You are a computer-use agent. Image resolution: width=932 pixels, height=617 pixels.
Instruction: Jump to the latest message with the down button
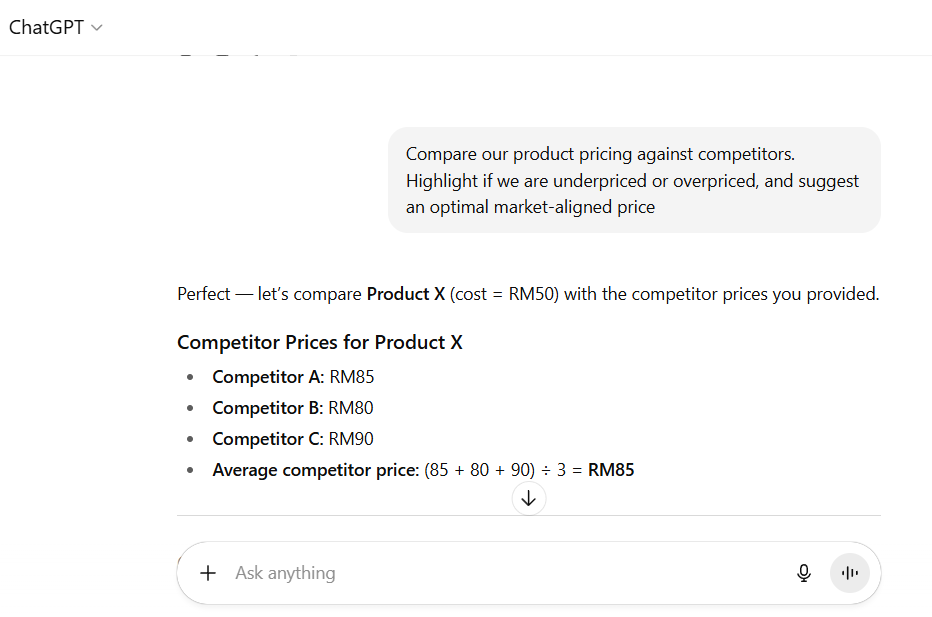528,498
